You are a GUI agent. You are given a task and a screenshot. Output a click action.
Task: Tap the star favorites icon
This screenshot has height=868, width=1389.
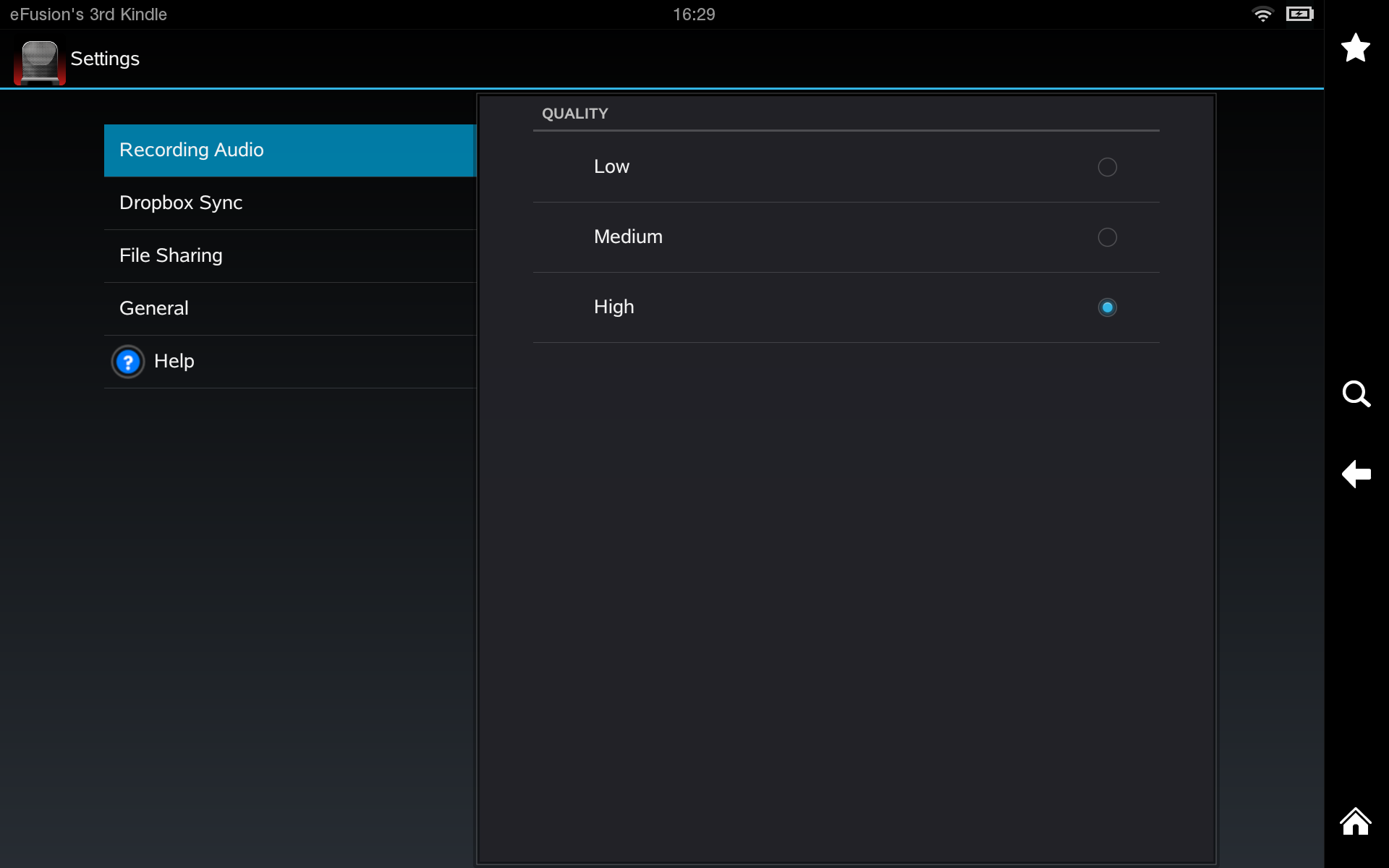click(x=1356, y=48)
